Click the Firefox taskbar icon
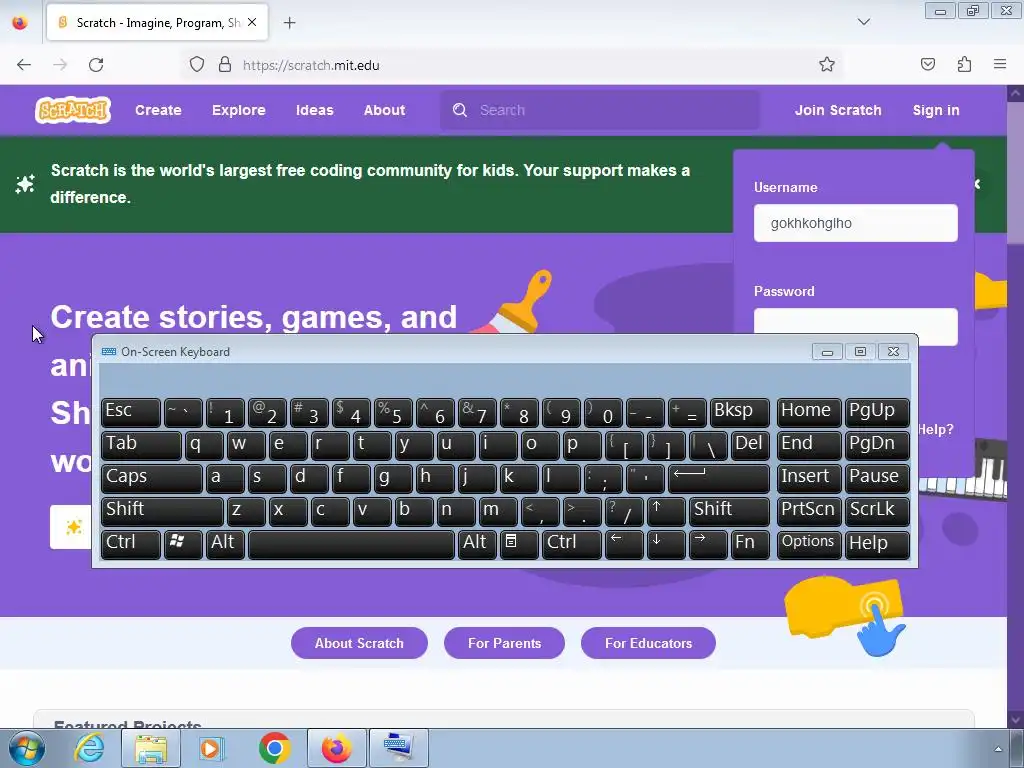1024x768 pixels. tap(336, 748)
